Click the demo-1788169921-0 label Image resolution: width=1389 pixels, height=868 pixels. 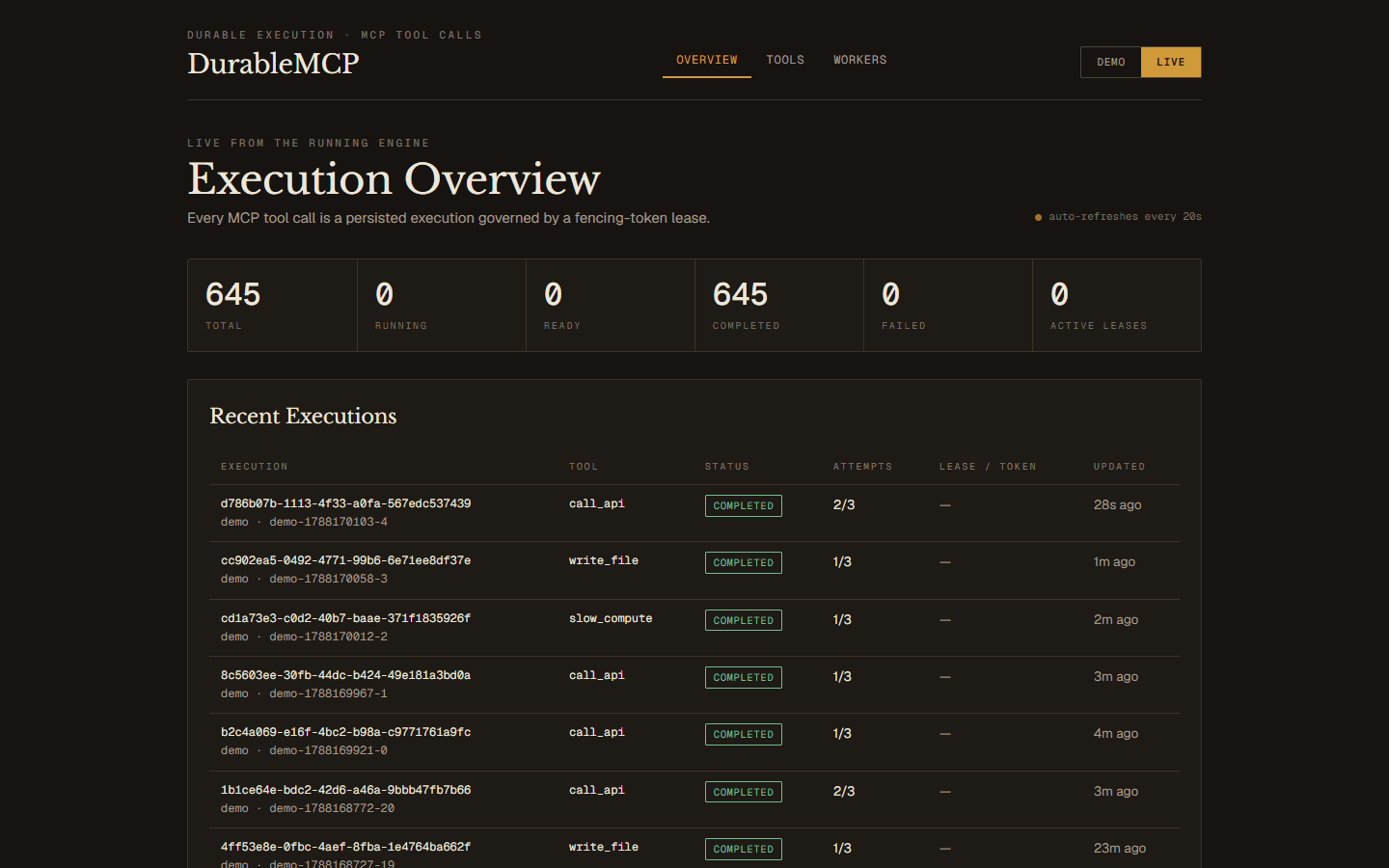pos(328,750)
